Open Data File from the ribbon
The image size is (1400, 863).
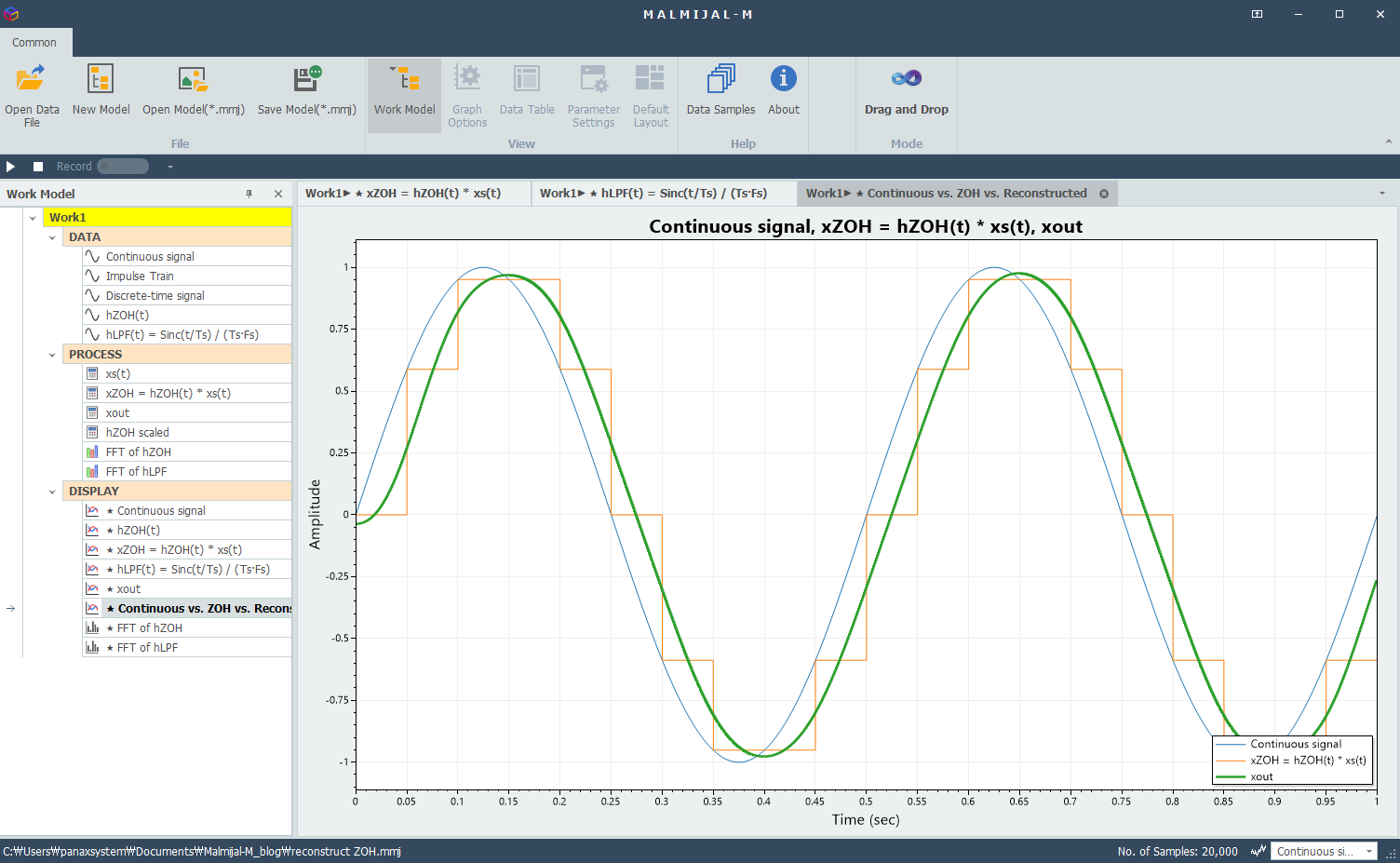32,96
